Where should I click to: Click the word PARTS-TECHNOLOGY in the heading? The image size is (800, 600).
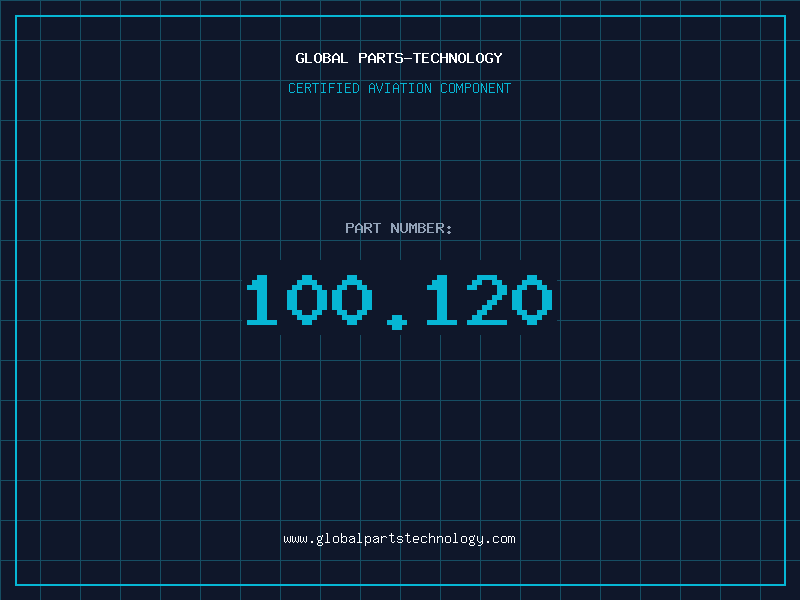point(430,58)
